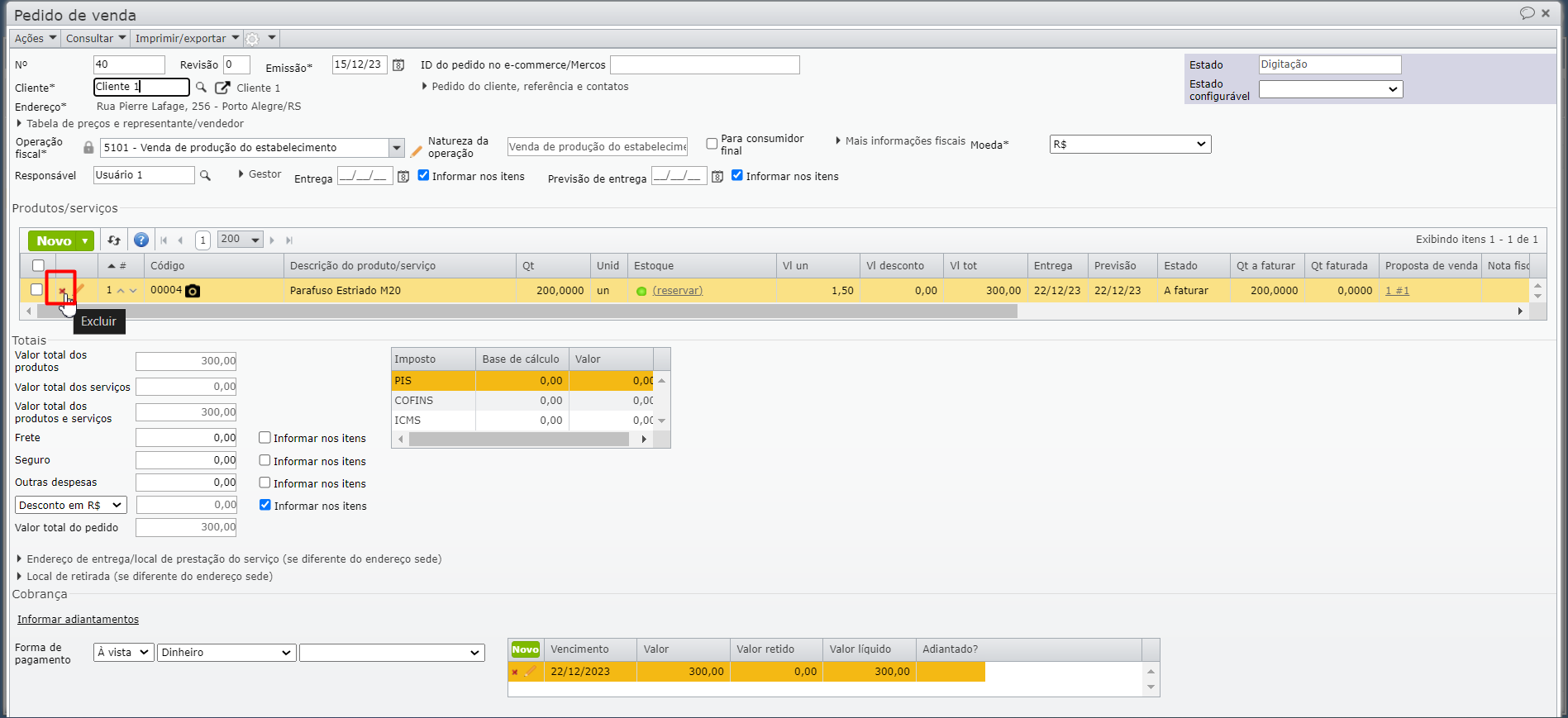Open the Imprimir/exportar menu
The height and width of the screenshot is (718, 1568).
[x=187, y=39]
